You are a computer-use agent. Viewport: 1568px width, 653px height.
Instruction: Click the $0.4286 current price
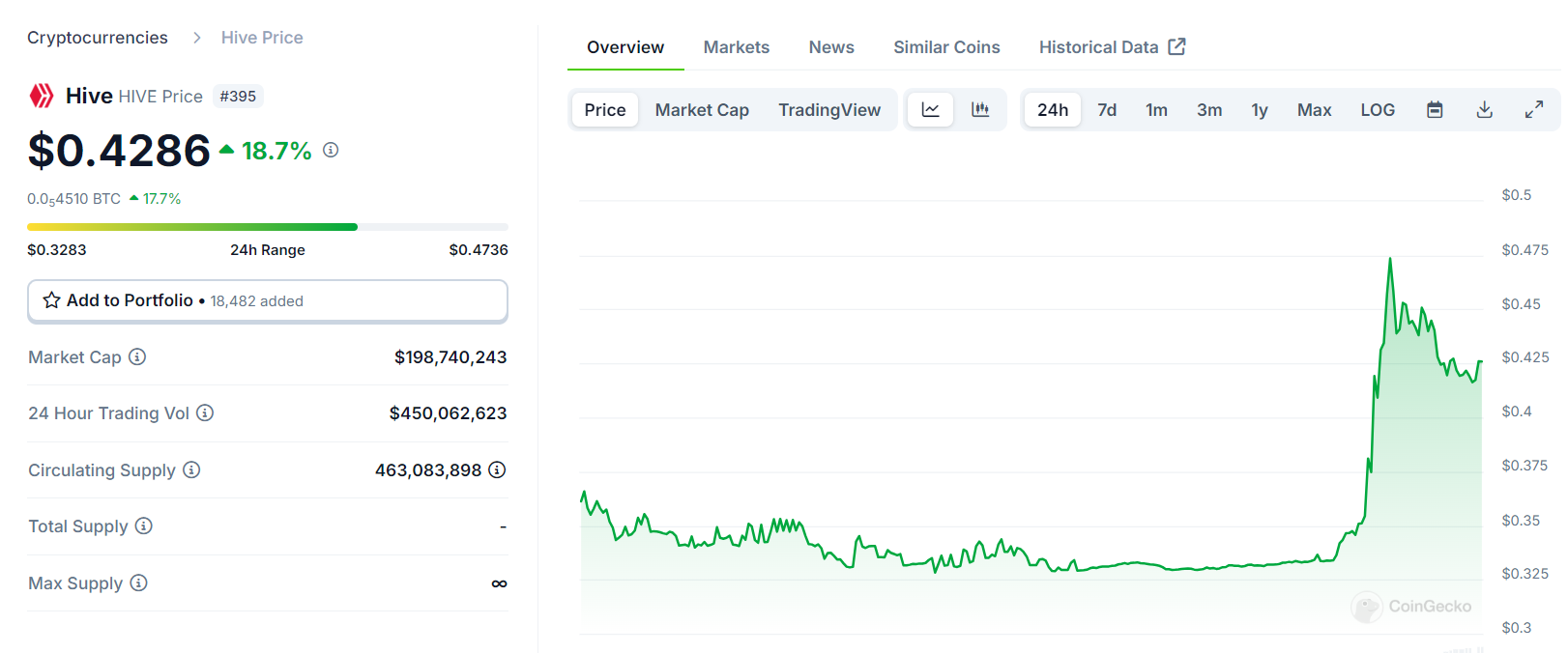coord(119,151)
